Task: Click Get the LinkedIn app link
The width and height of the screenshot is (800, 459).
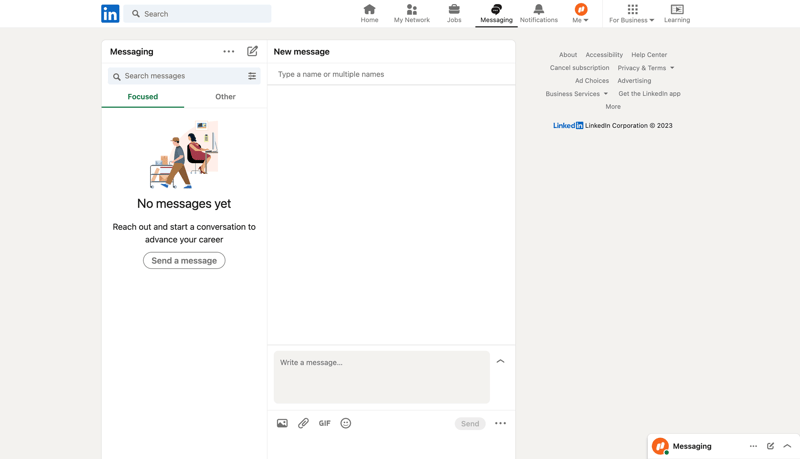Action: pyautogui.click(x=649, y=94)
